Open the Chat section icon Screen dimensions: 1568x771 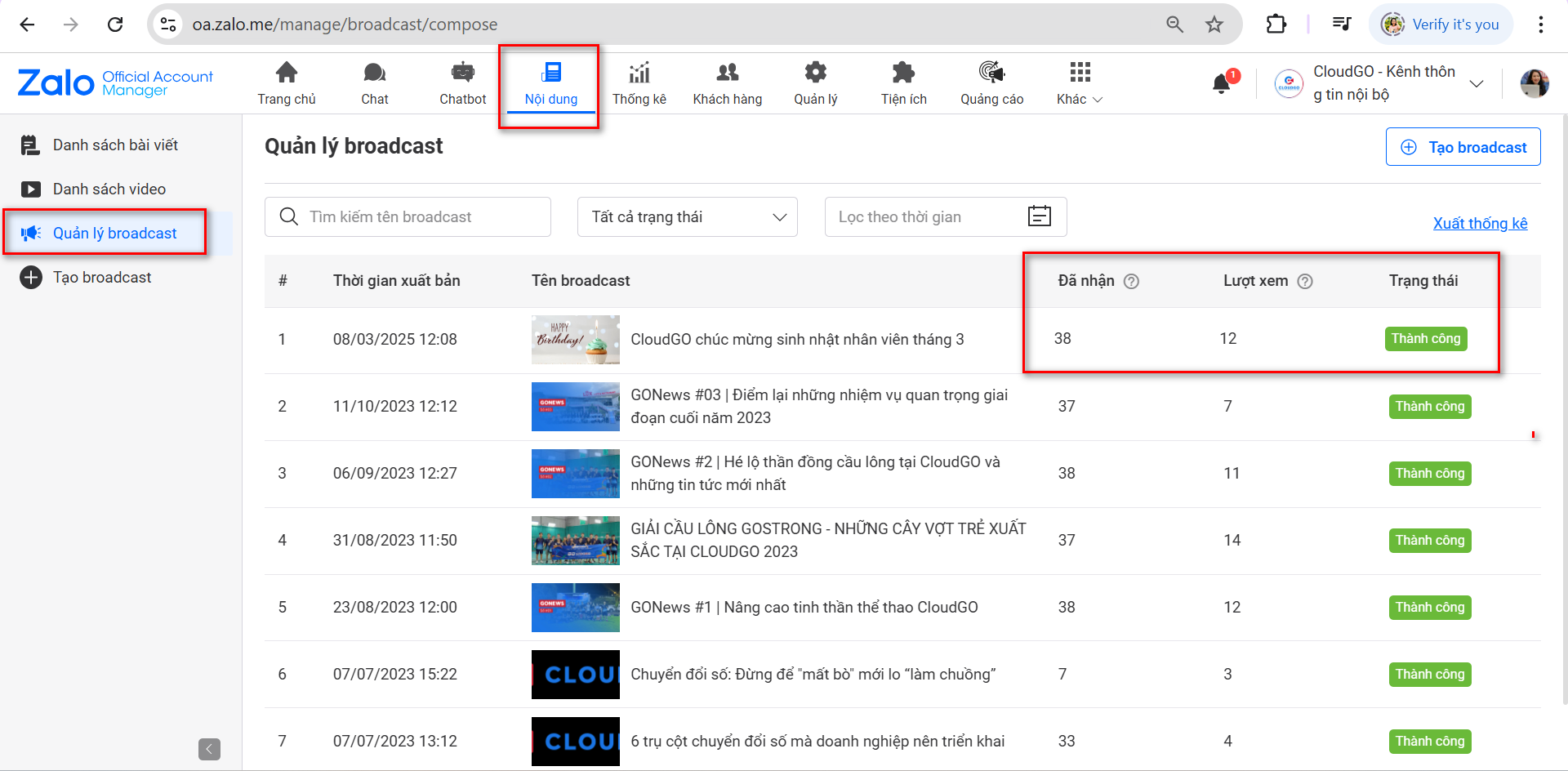coord(374,72)
